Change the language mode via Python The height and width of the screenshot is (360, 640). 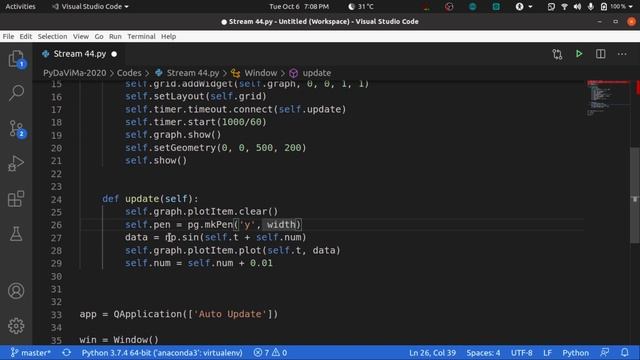point(576,353)
